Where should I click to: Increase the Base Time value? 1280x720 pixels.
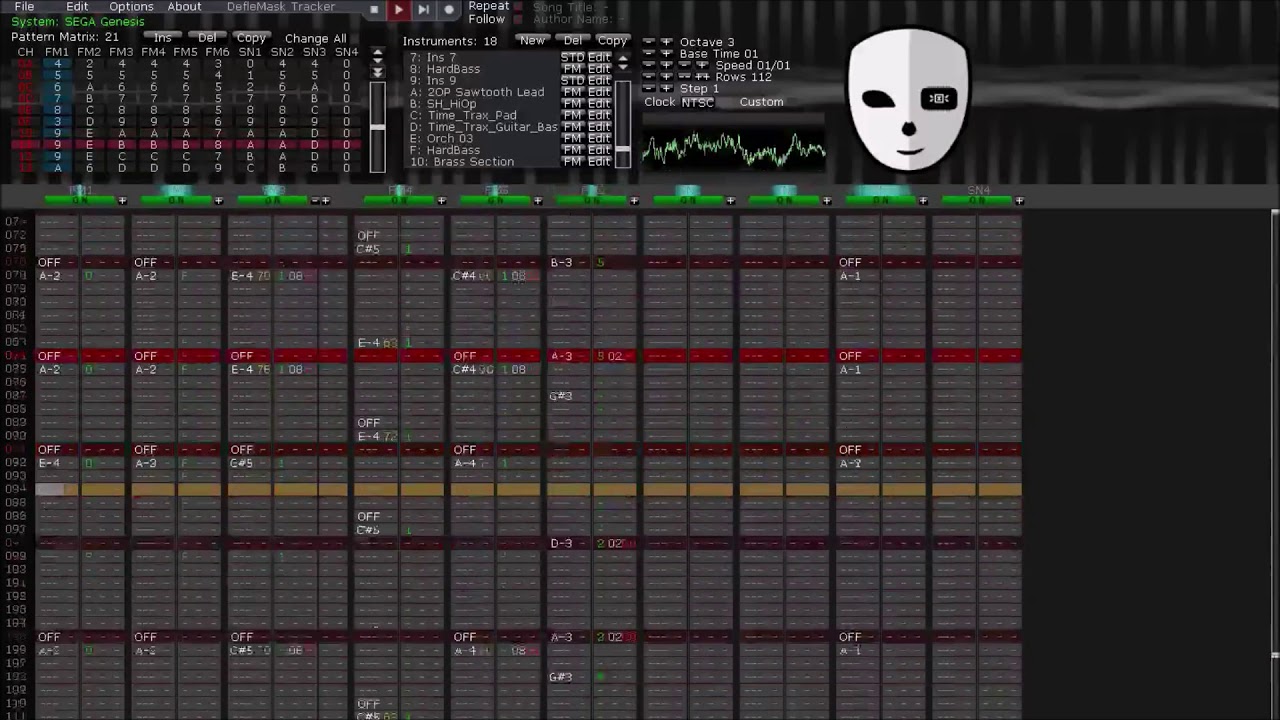[667, 54]
